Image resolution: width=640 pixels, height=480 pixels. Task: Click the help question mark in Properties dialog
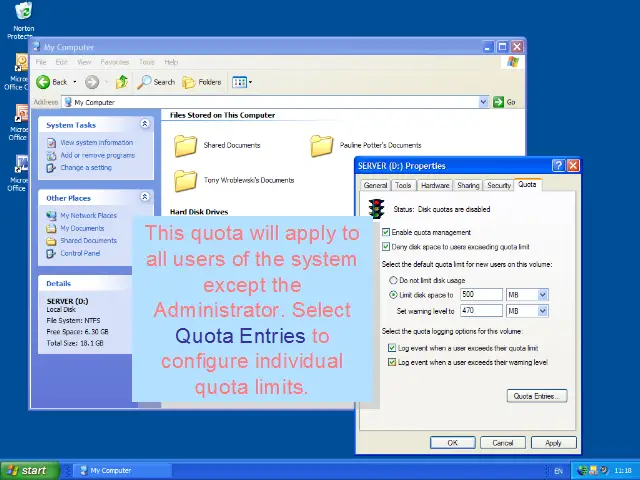coord(558,166)
